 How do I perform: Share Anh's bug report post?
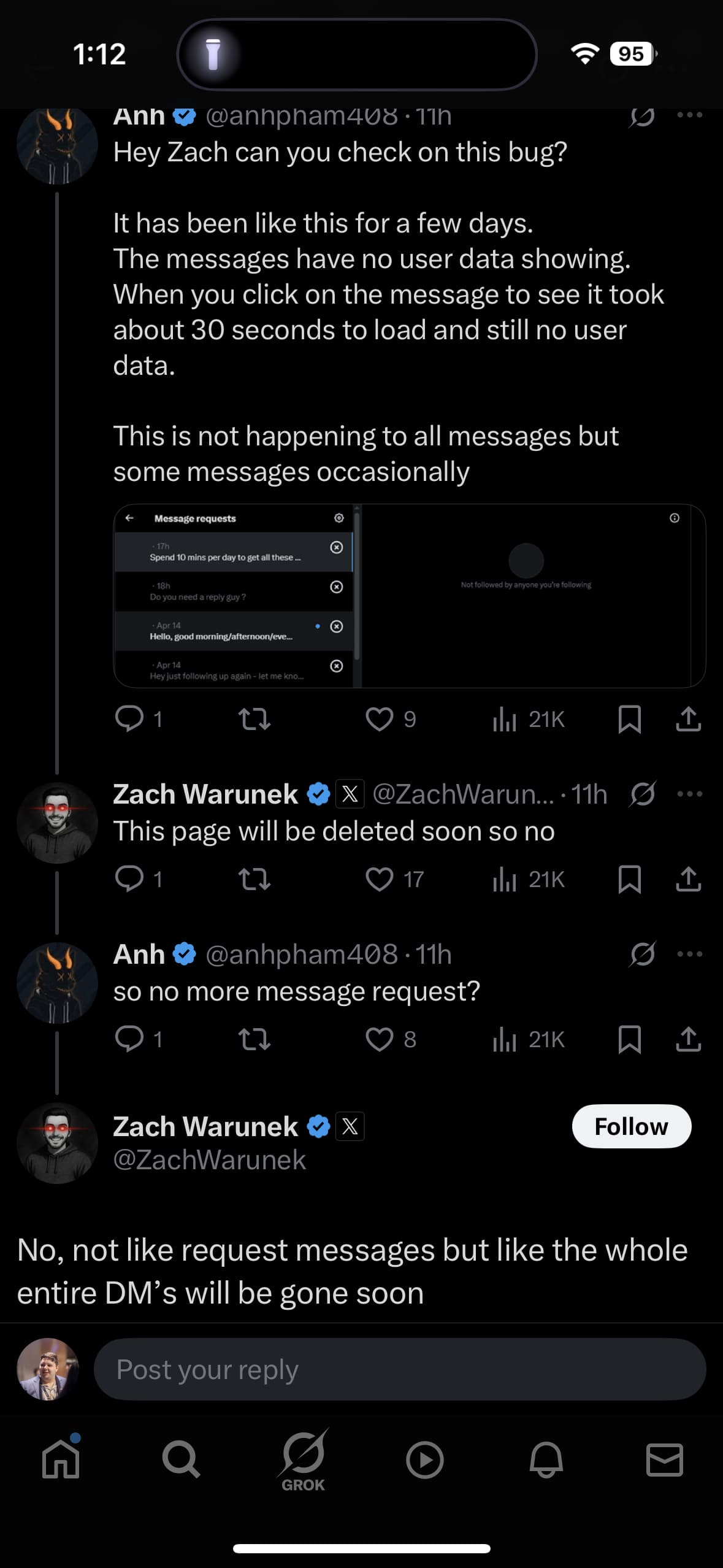(x=688, y=719)
